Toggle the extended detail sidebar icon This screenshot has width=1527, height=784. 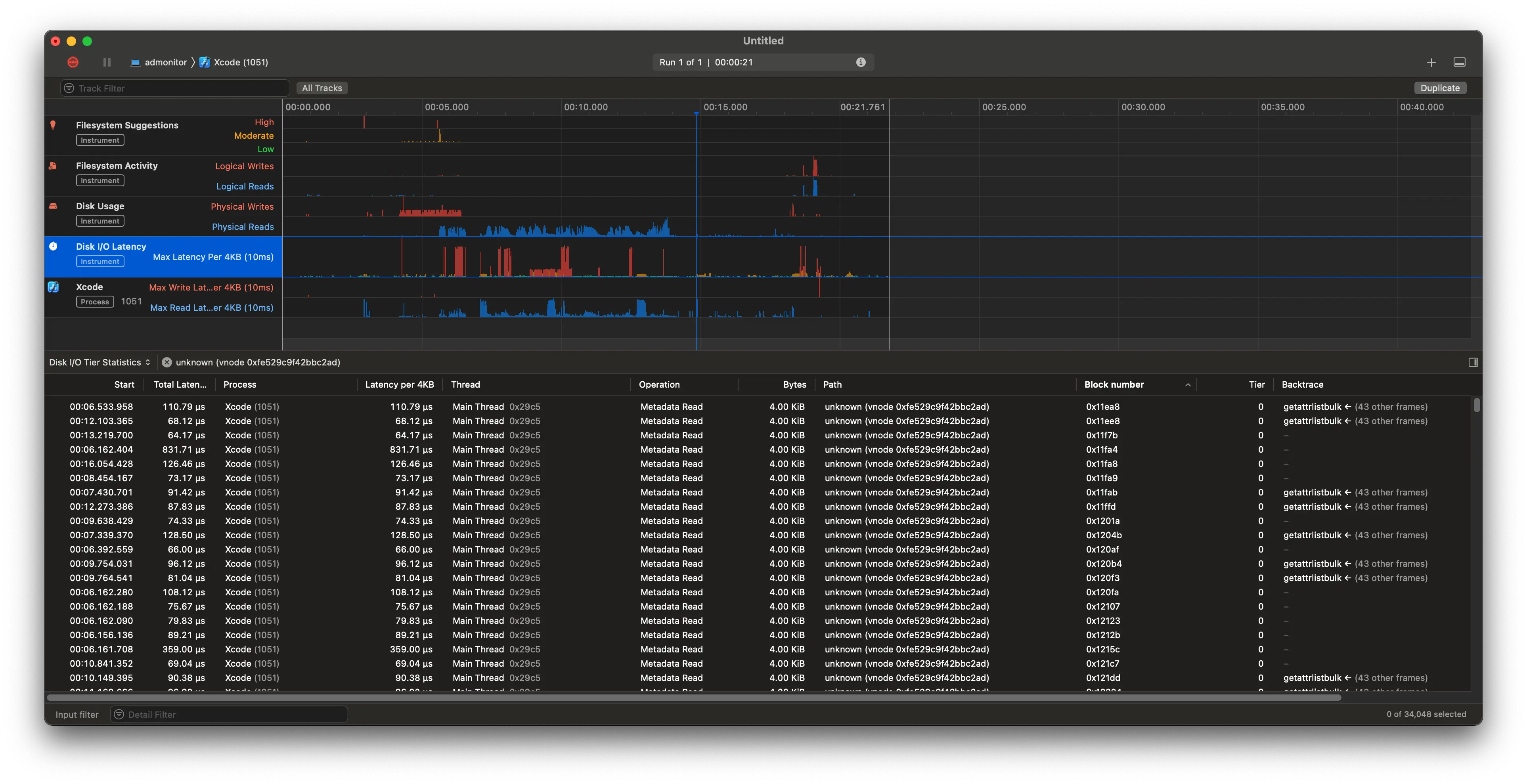(x=1473, y=363)
